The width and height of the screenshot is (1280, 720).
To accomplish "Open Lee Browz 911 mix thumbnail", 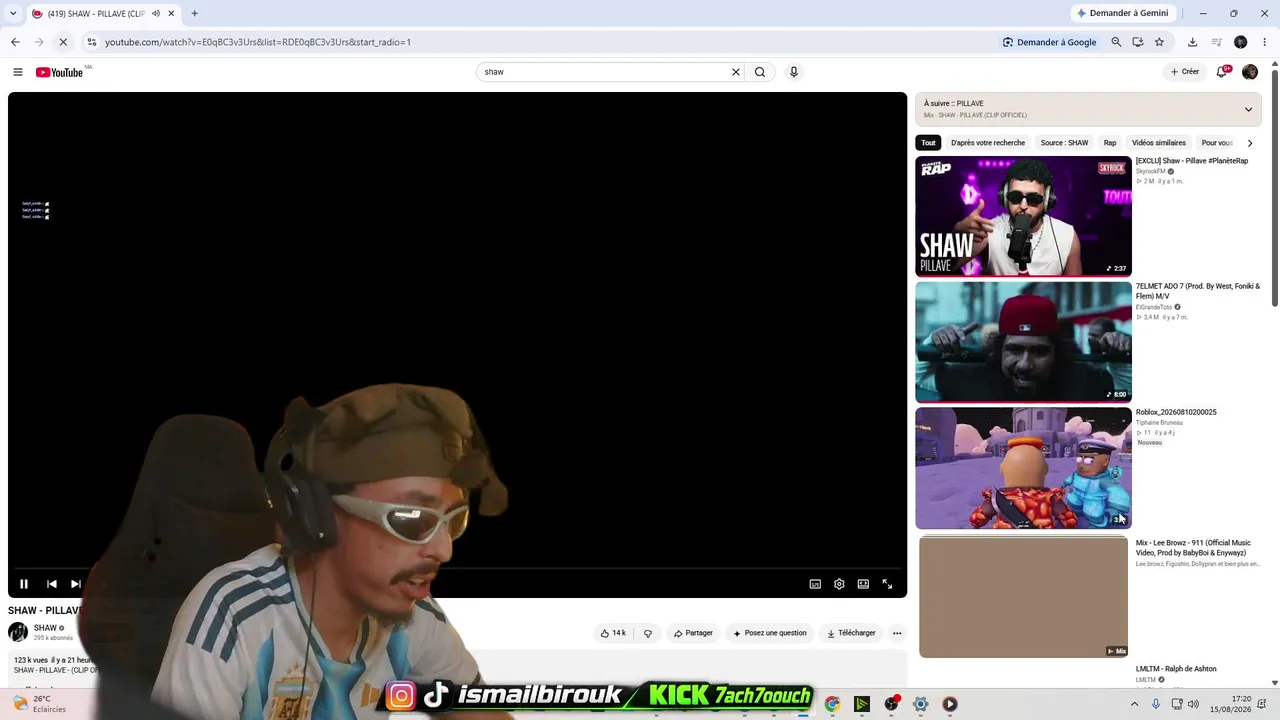I will 1023,597.
